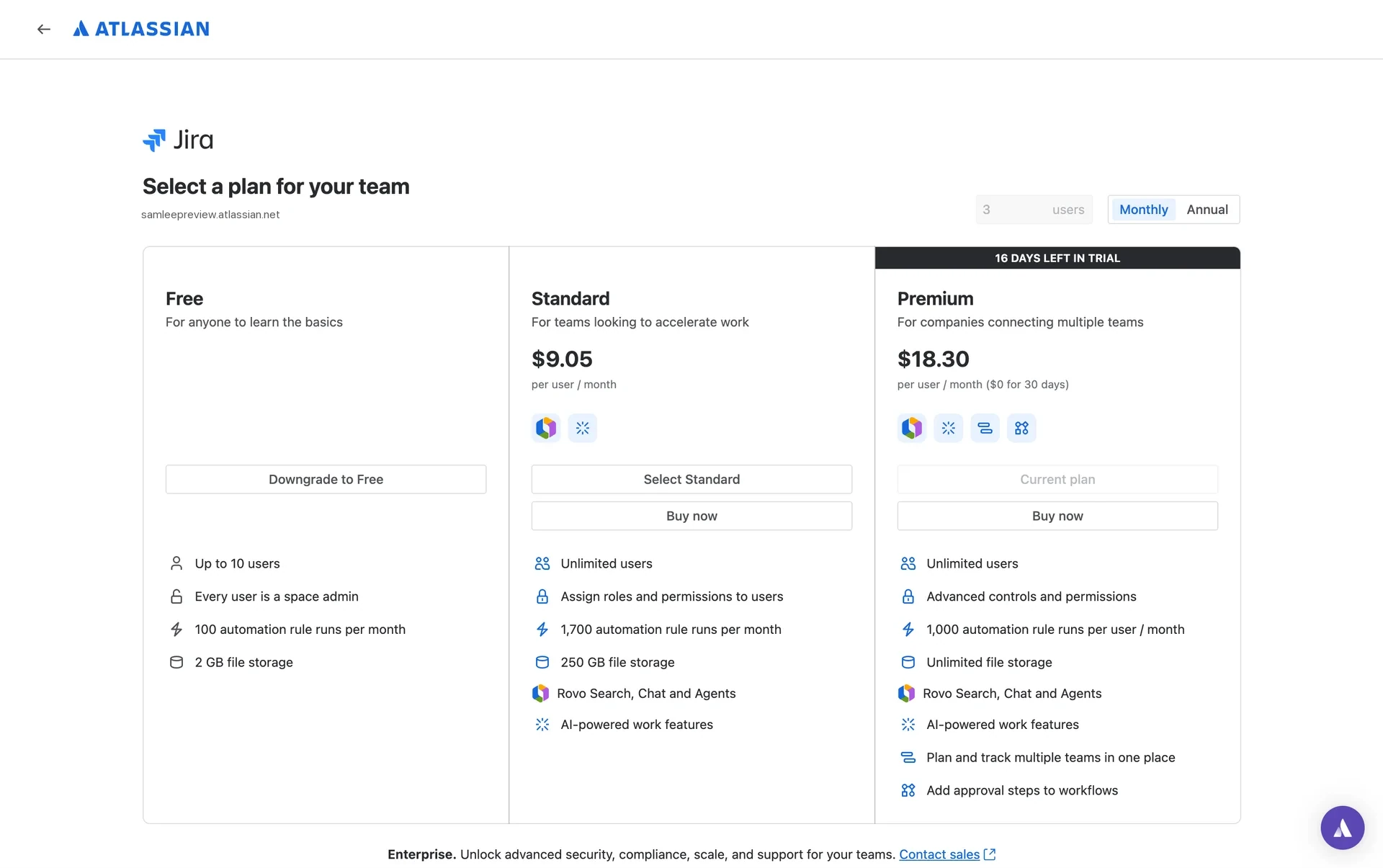Click the disabled Current plan button

tap(1057, 479)
